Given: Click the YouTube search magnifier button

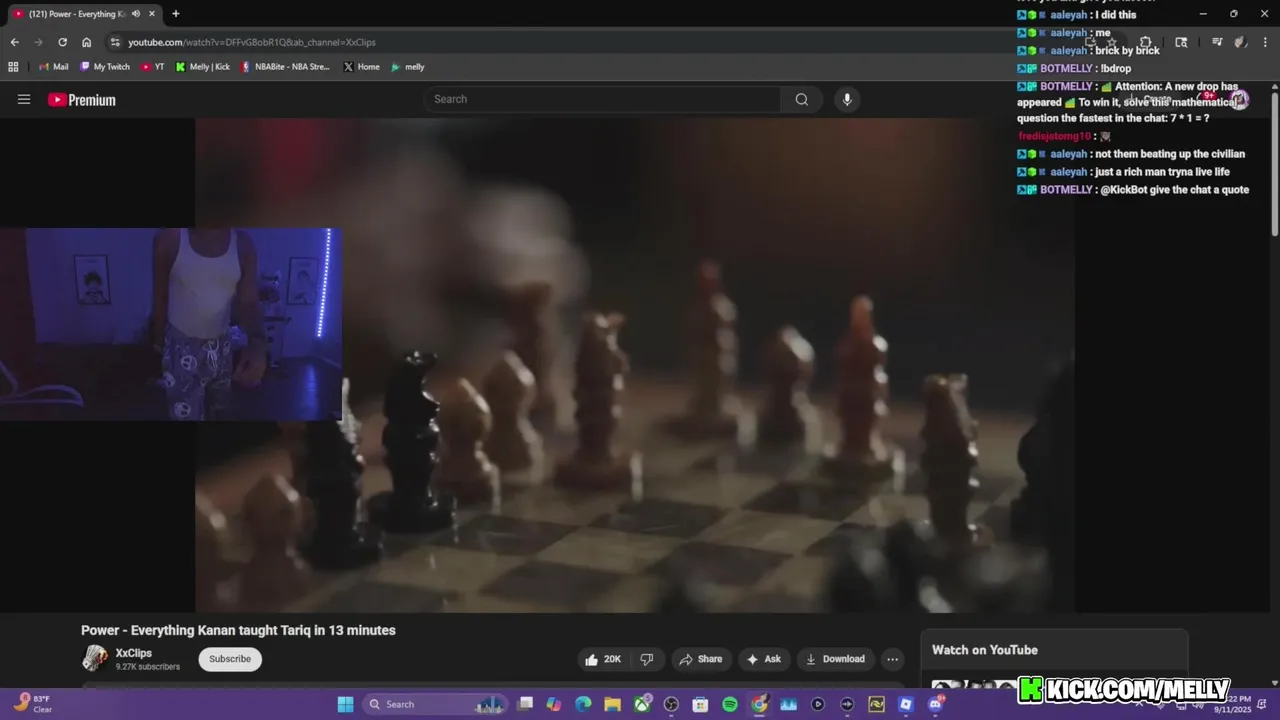Looking at the screenshot, I should coord(801,99).
